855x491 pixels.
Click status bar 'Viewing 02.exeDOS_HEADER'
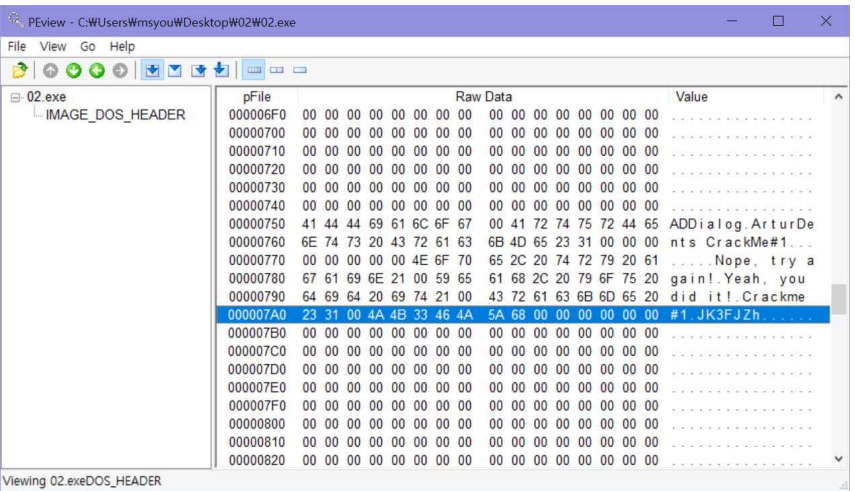[82, 481]
